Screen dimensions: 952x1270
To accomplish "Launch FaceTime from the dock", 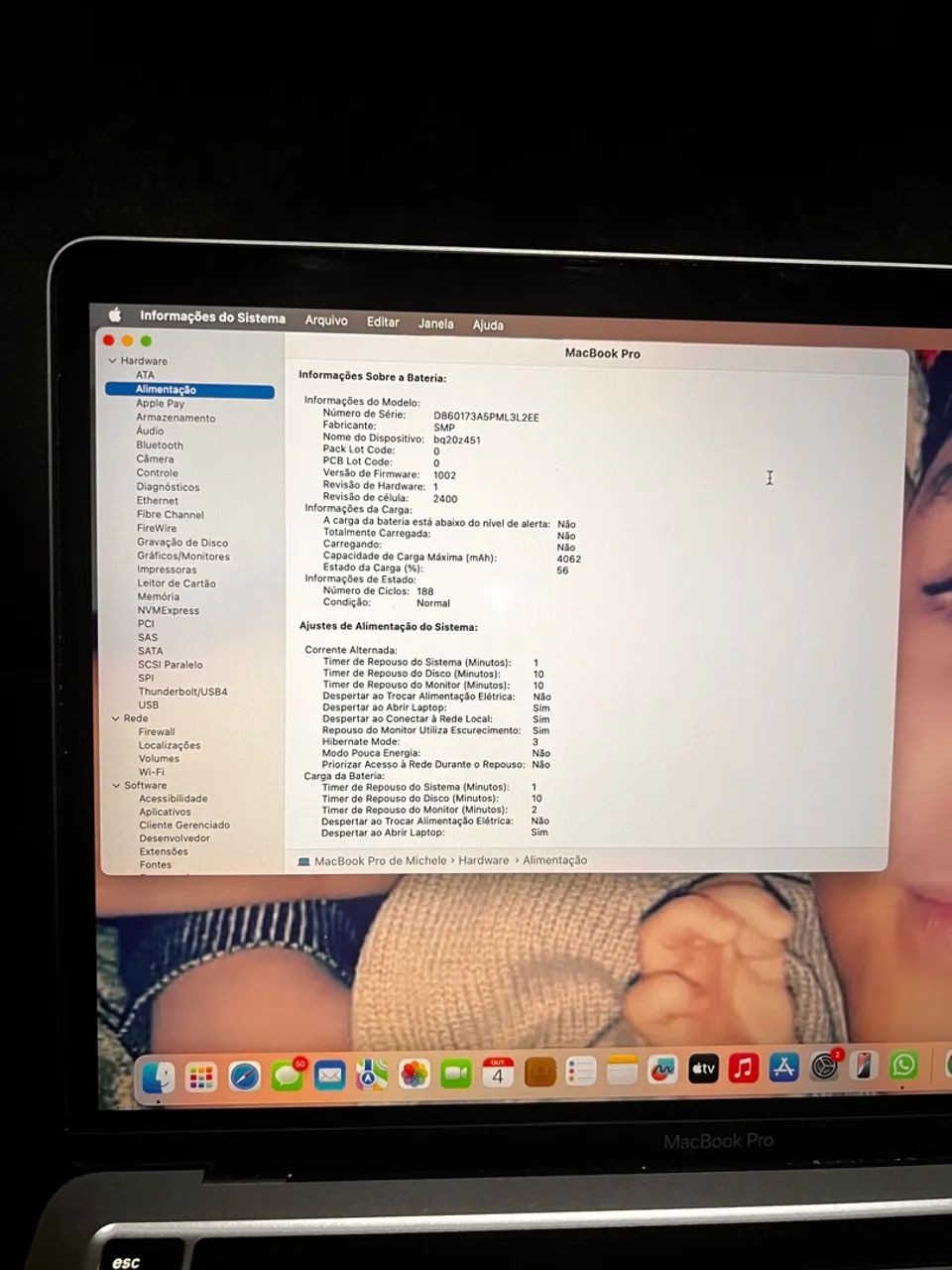I will [x=456, y=1074].
